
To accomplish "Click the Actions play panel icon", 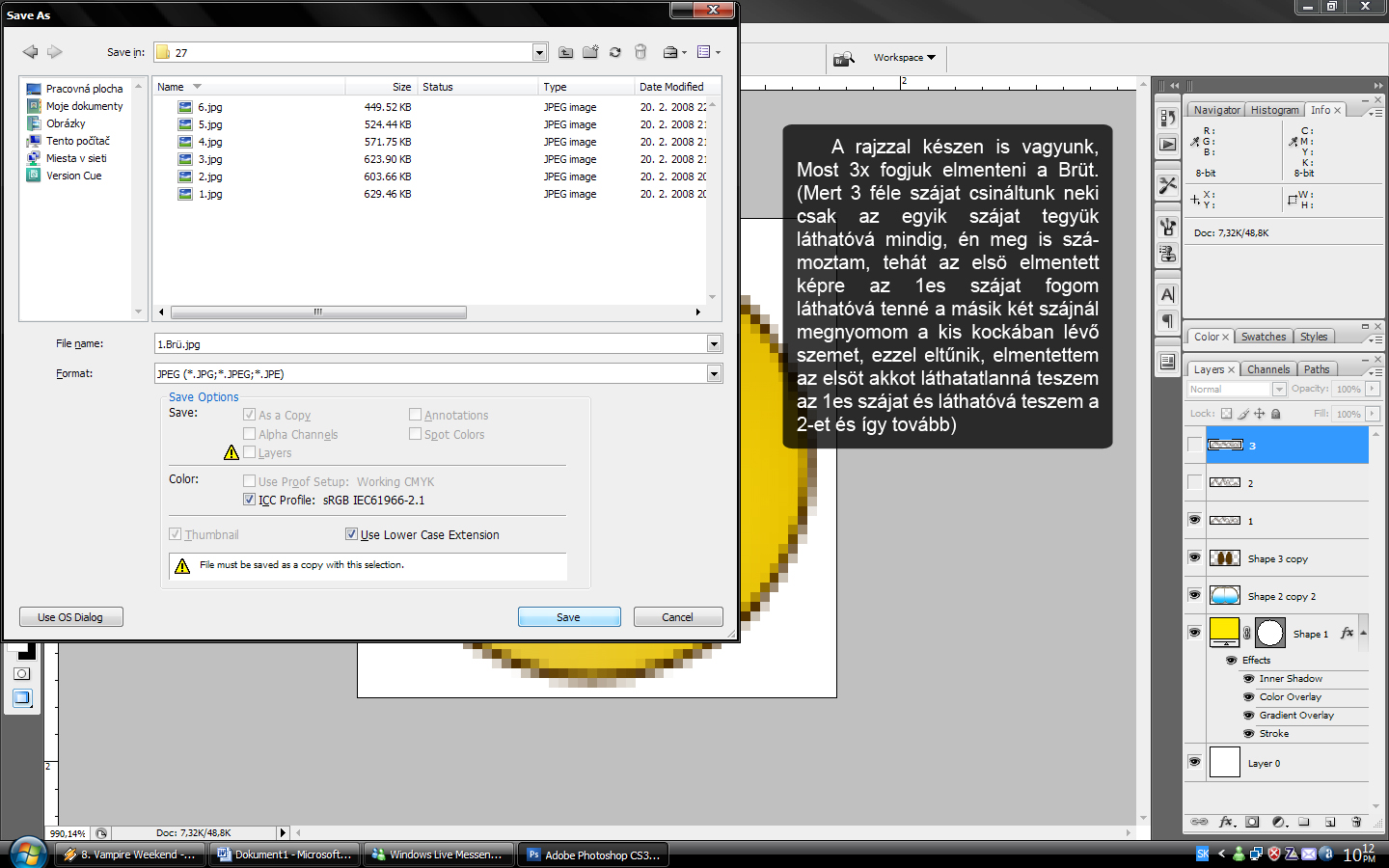I will pos(1168,145).
